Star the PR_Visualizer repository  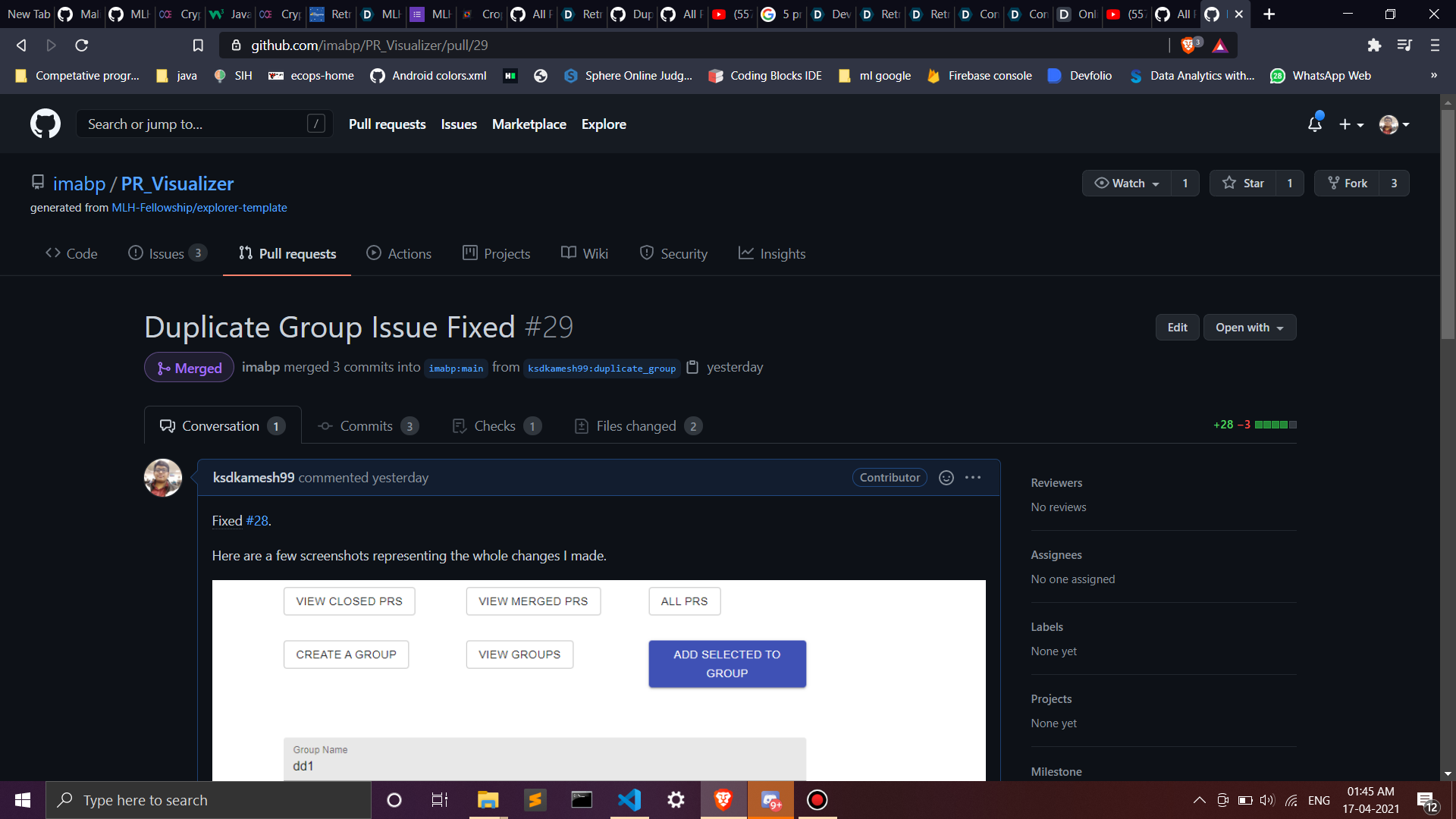click(x=1244, y=184)
